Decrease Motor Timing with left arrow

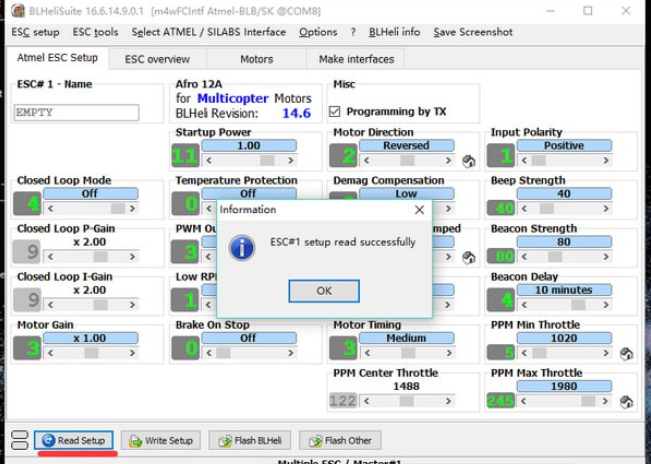367,353
